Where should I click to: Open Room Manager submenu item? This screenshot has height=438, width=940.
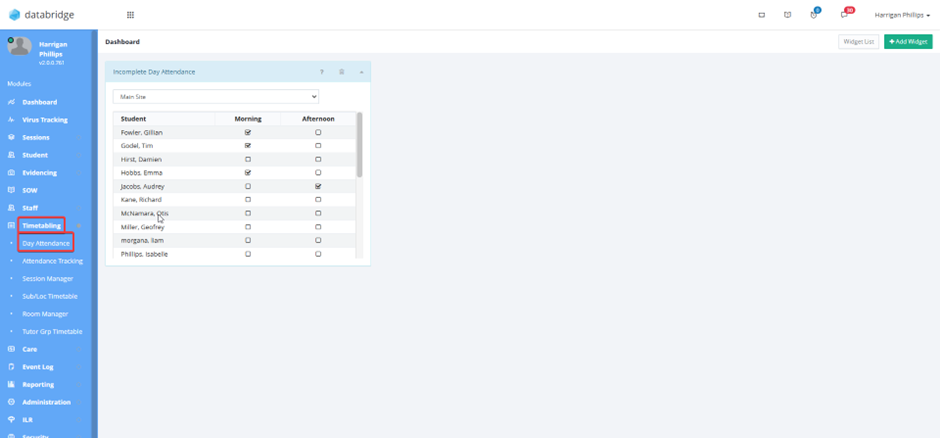click(x=45, y=314)
